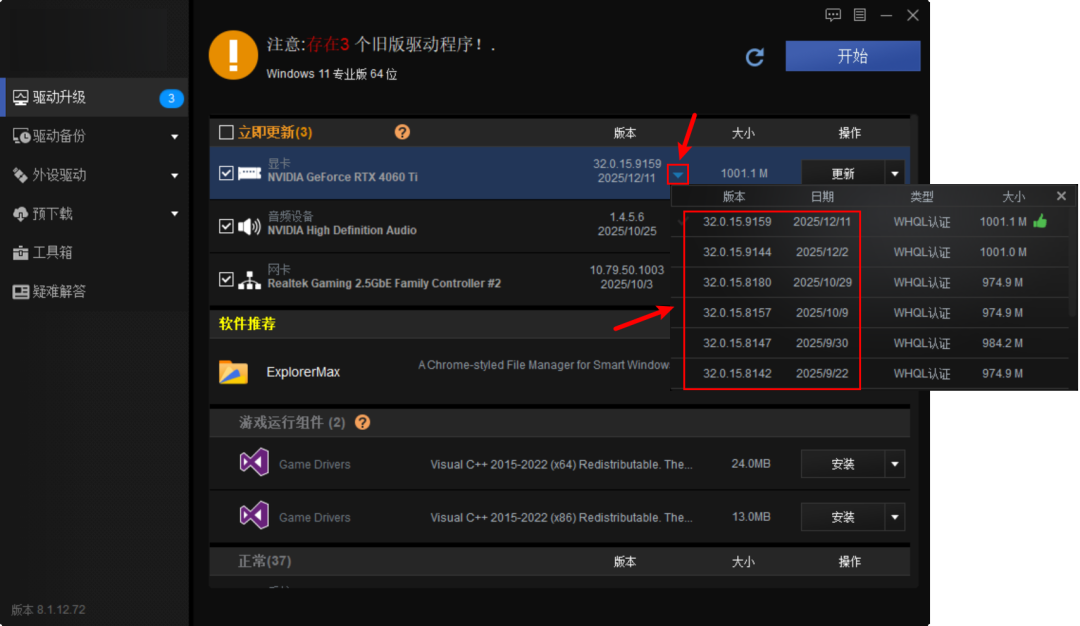Expand the 驱动备份 sidebar arrow
This screenshot has width=1080, height=626.
pyautogui.click(x=174, y=137)
